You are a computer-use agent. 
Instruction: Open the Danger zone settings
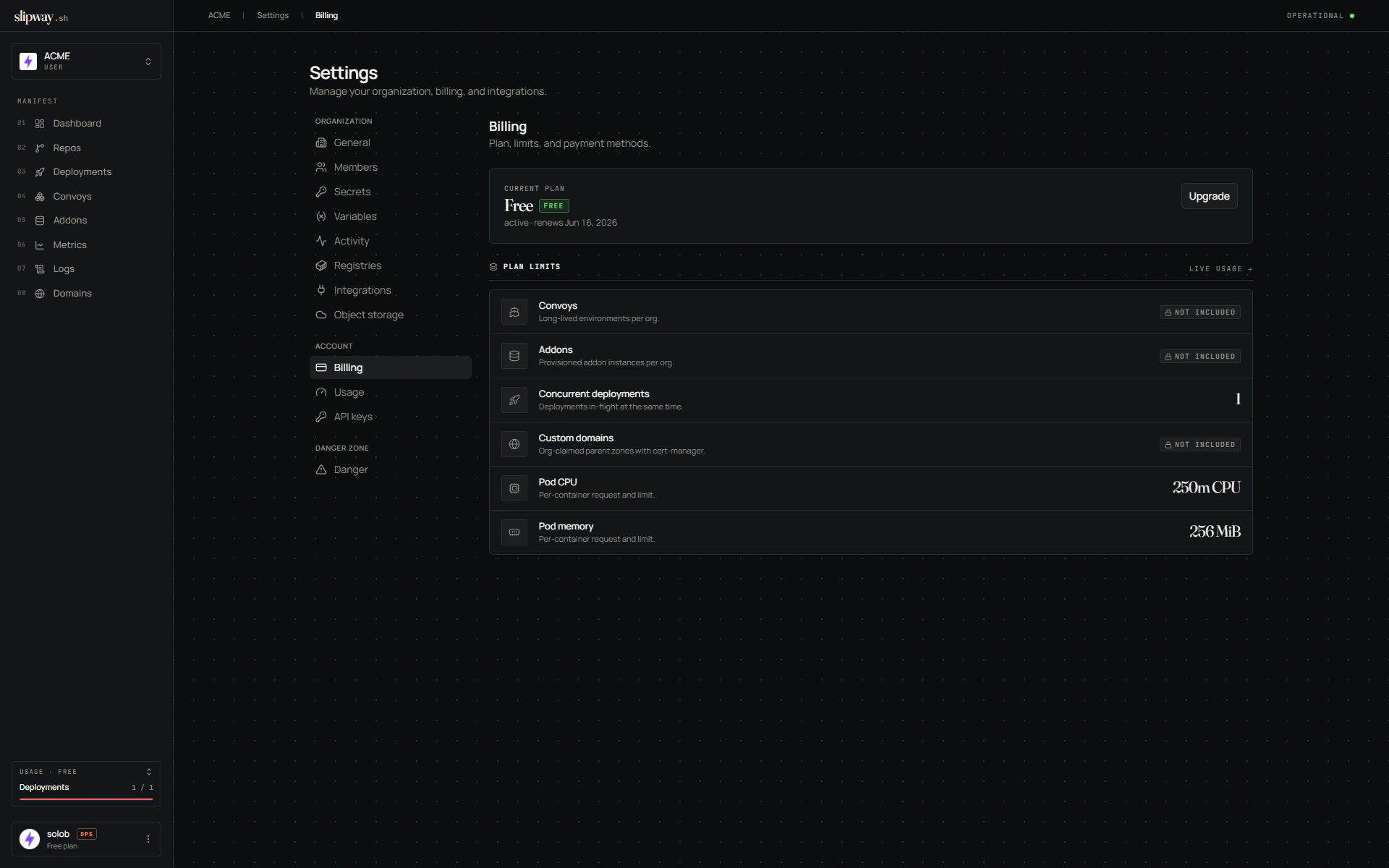click(391, 469)
